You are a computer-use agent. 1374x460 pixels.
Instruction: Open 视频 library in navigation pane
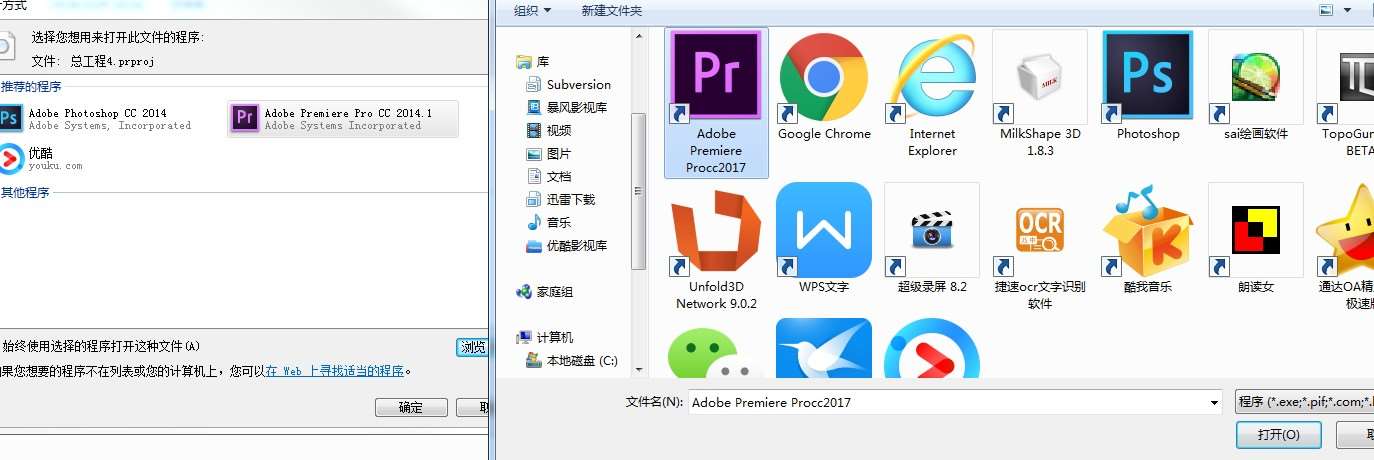point(549,131)
